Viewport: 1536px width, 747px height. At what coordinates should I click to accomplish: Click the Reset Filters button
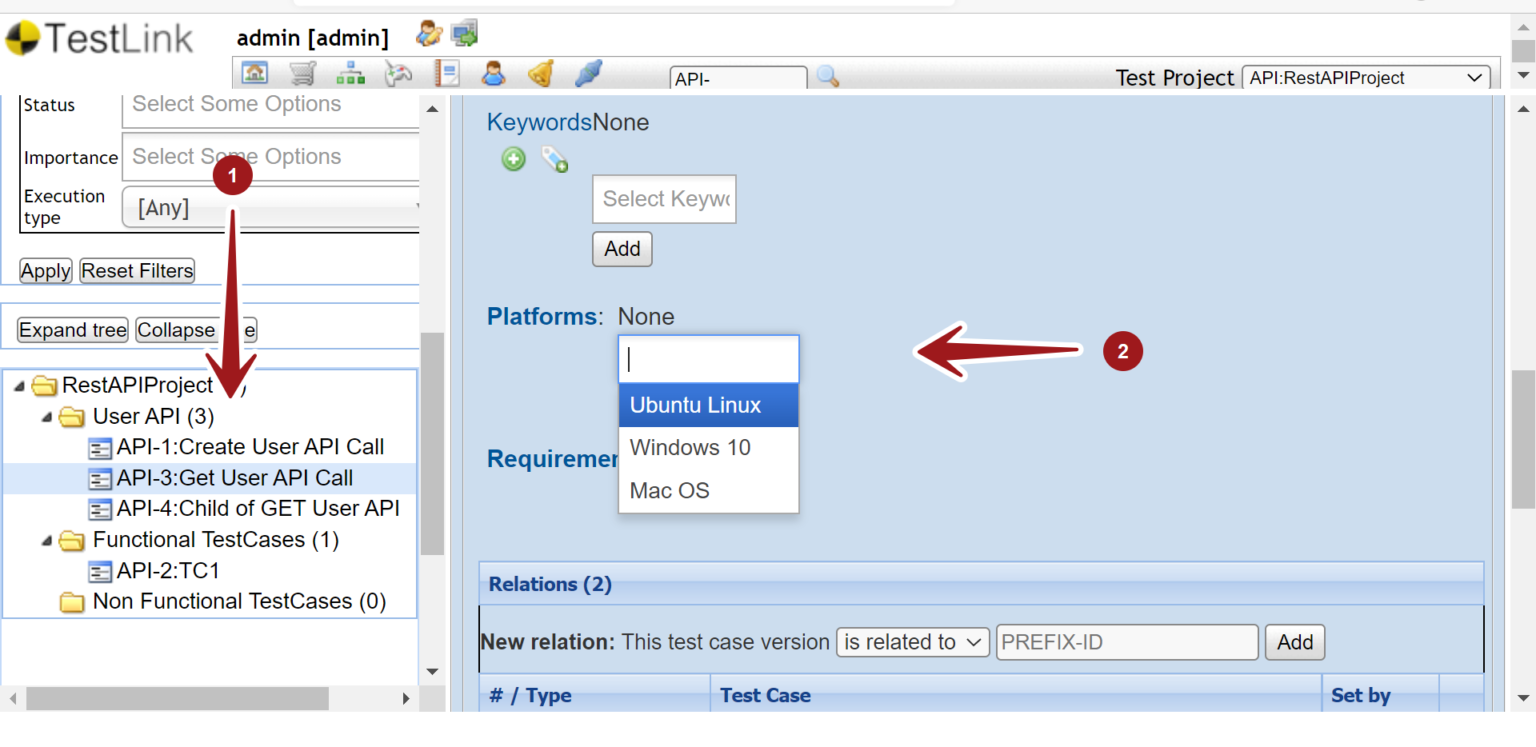click(x=136, y=270)
